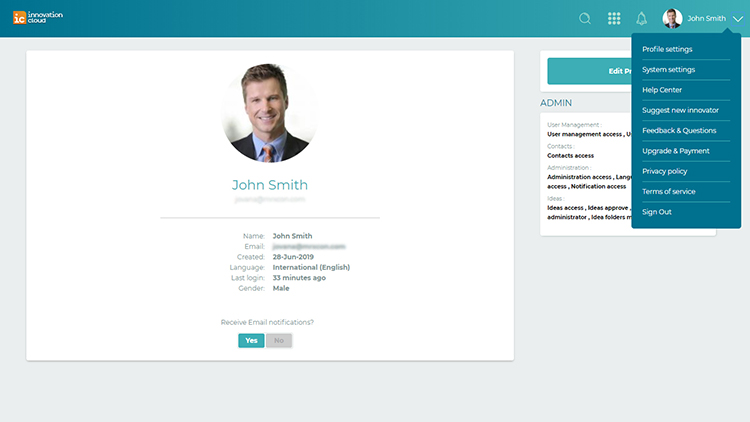750x422 pixels.
Task: Open the search icon in header
Action: (585, 19)
